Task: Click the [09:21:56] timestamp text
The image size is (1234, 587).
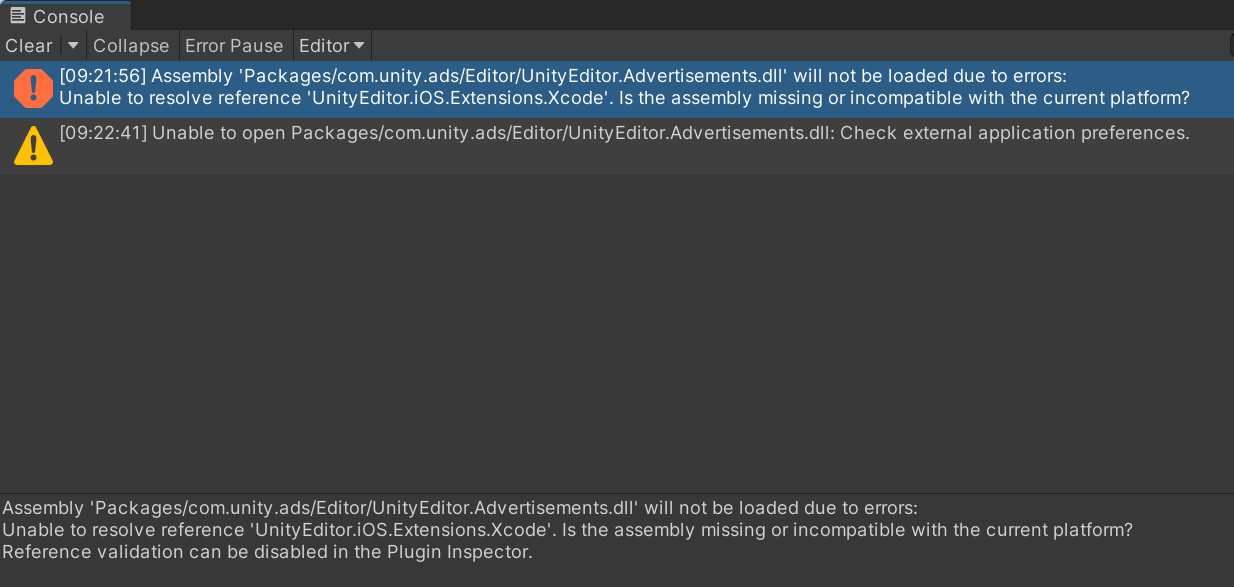Action: (x=103, y=76)
